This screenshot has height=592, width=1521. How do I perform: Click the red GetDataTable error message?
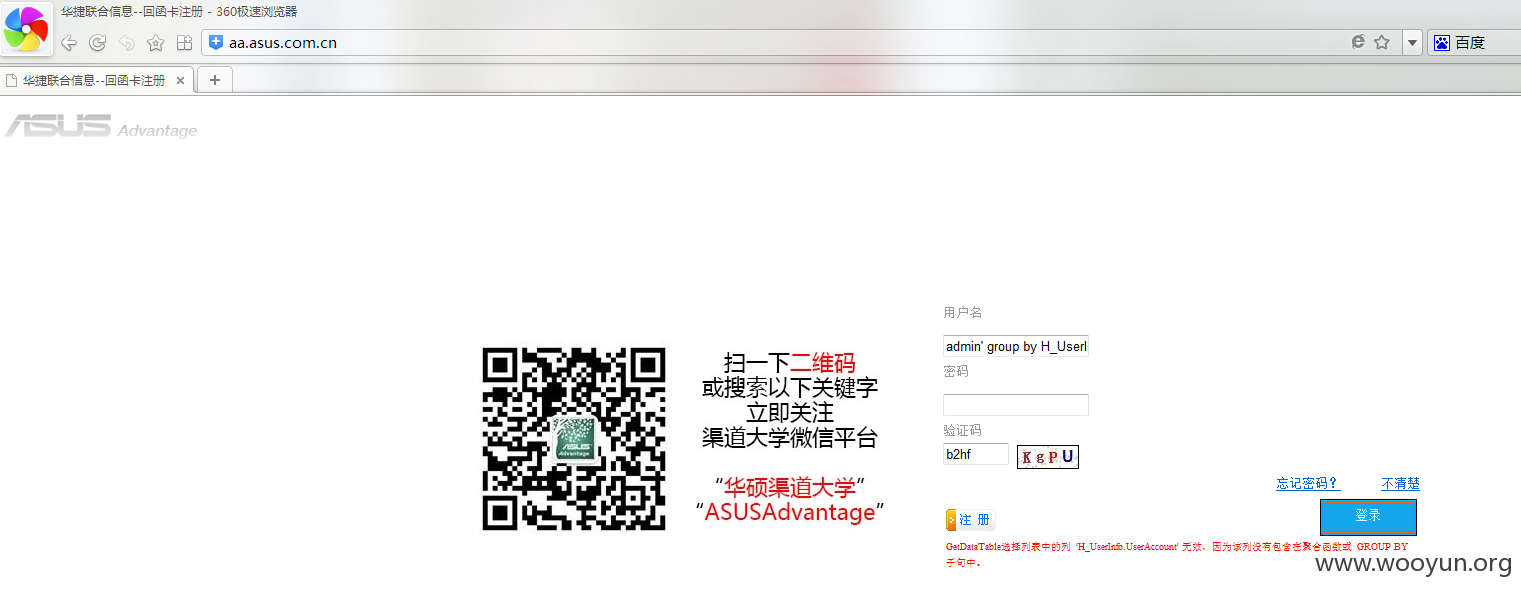tap(1177, 555)
